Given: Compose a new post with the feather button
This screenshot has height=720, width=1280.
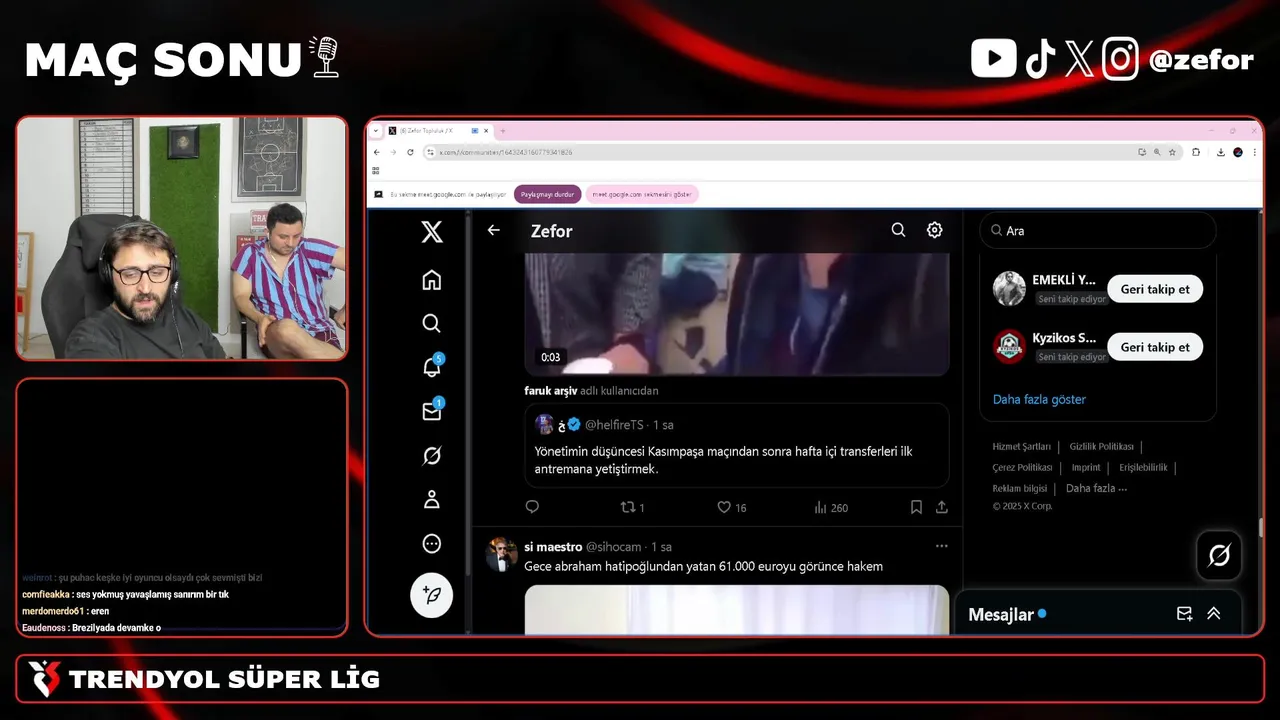Looking at the screenshot, I should click(x=432, y=595).
